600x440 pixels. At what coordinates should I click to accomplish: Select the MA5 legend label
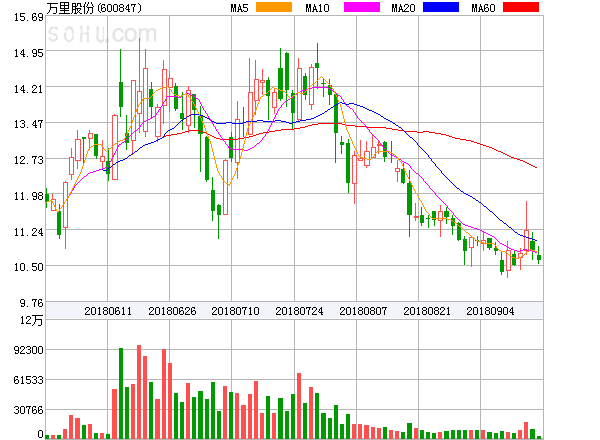240,8
